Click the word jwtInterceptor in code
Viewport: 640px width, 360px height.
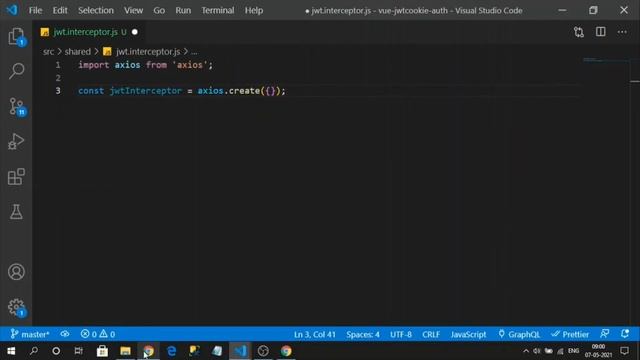click(x=146, y=91)
